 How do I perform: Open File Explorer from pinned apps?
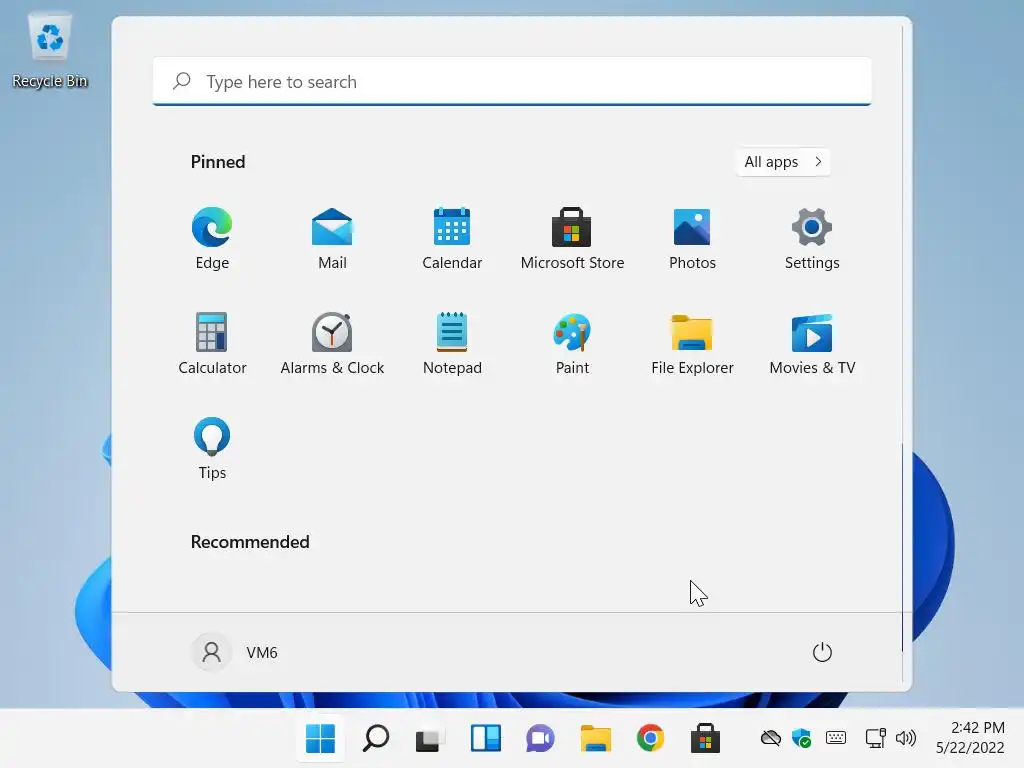(x=692, y=343)
